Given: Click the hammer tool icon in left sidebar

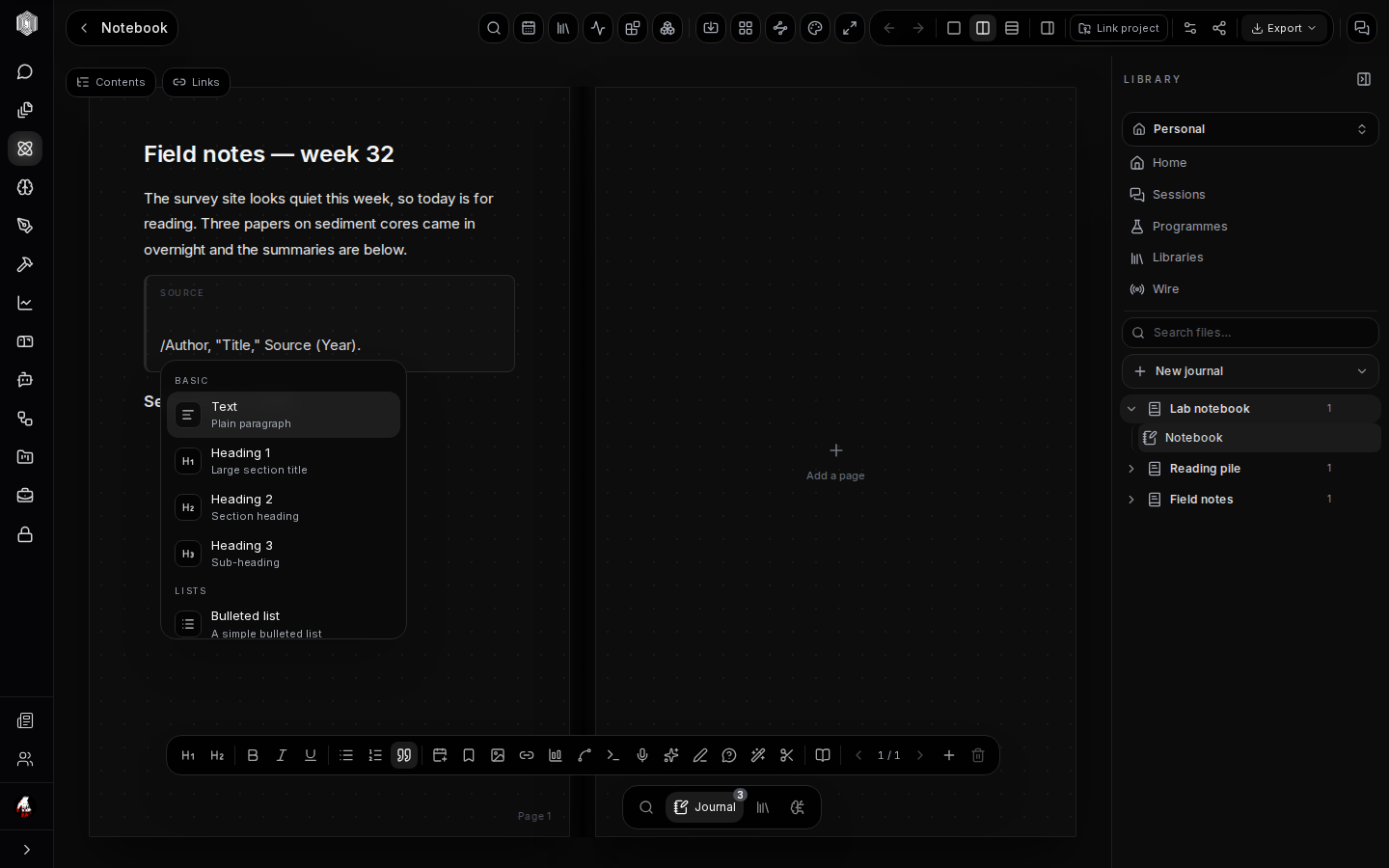Looking at the screenshot, I should [26, 264].
